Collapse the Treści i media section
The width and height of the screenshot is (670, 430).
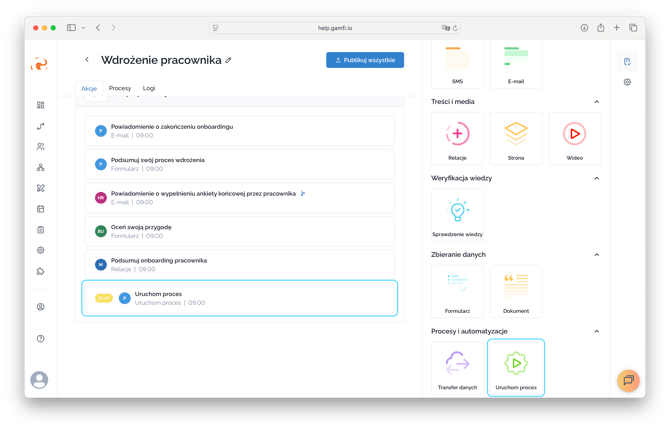(597, 102)
